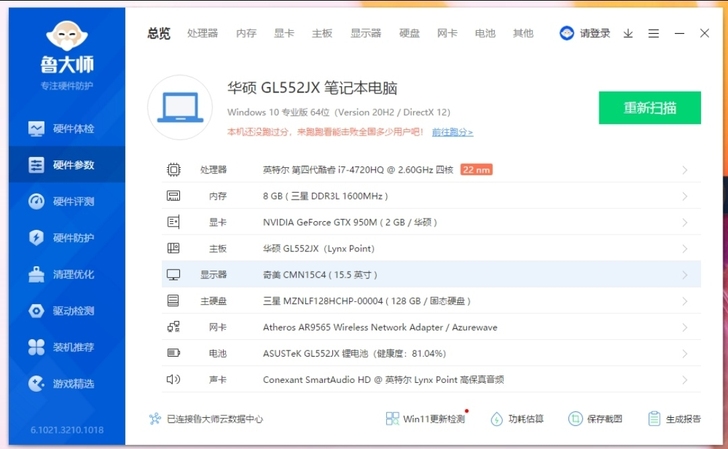This screenshot has width=728, height=449.
Task: Click the Win11更新检测 windows icon
Action: click(392, 419)
